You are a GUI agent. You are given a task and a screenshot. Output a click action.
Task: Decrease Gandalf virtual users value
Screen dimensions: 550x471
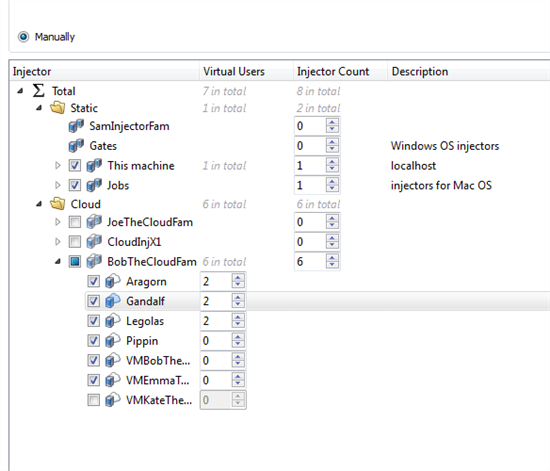point(238,305)
